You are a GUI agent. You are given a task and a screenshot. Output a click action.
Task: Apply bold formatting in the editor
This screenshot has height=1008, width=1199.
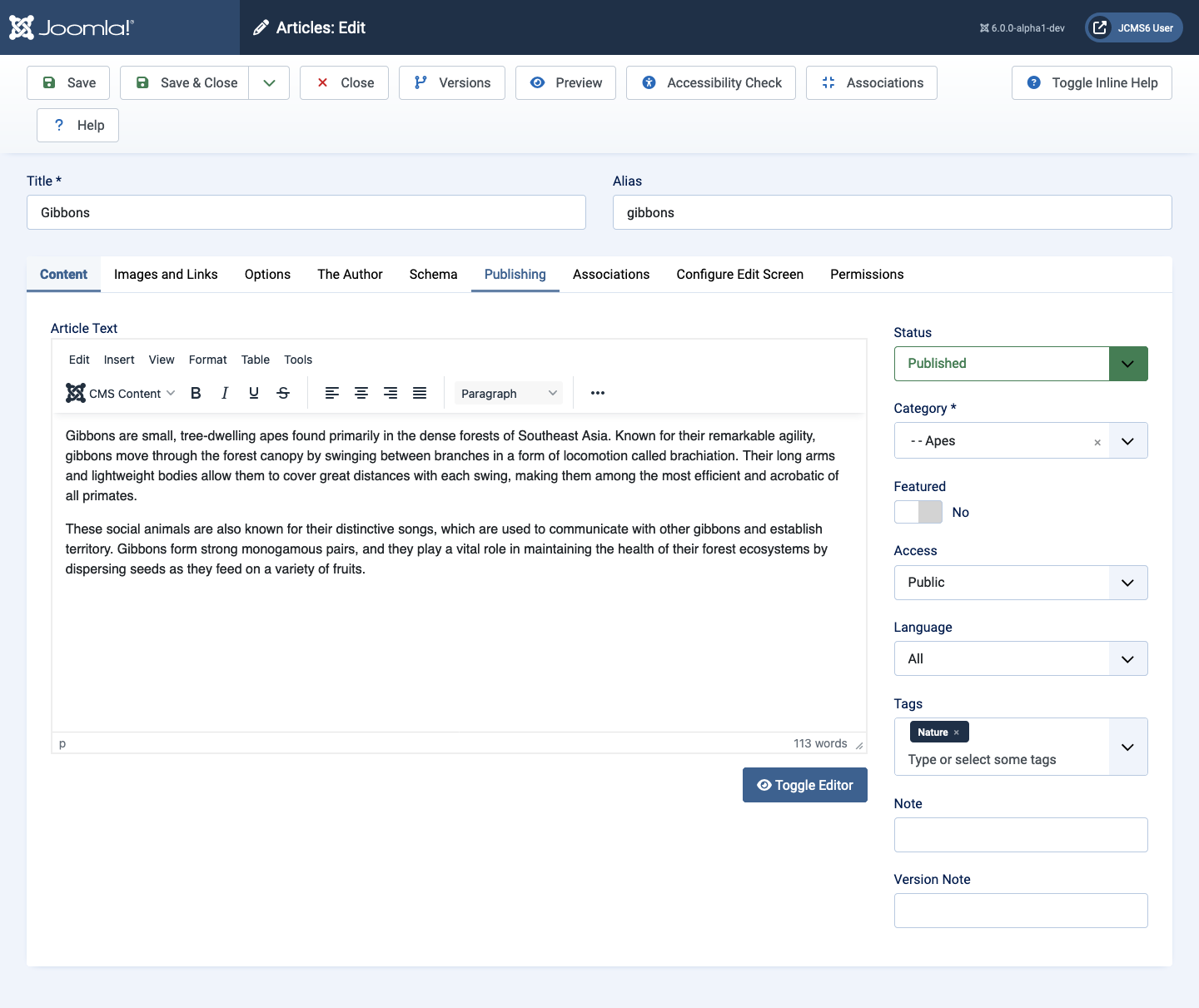196,393
